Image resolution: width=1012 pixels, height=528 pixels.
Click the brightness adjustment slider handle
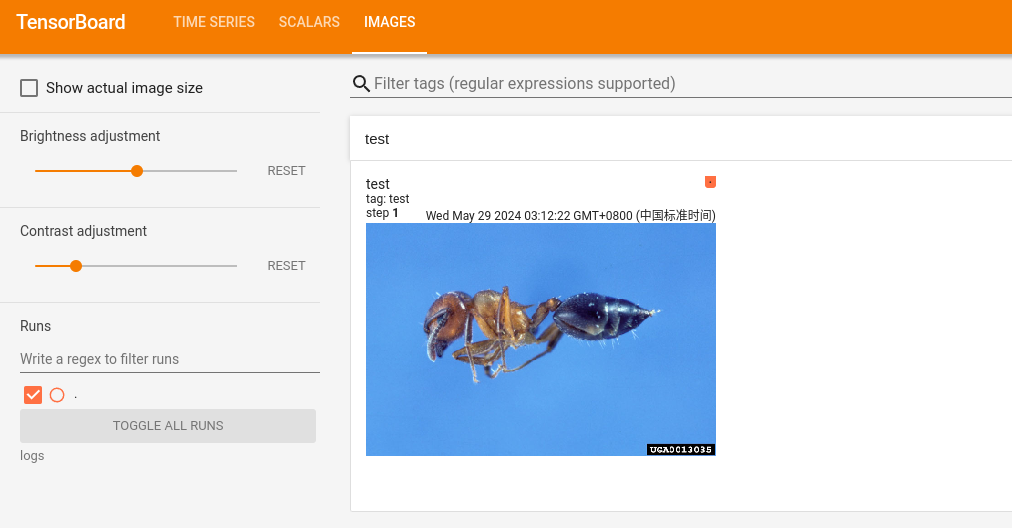click(137, 171)
